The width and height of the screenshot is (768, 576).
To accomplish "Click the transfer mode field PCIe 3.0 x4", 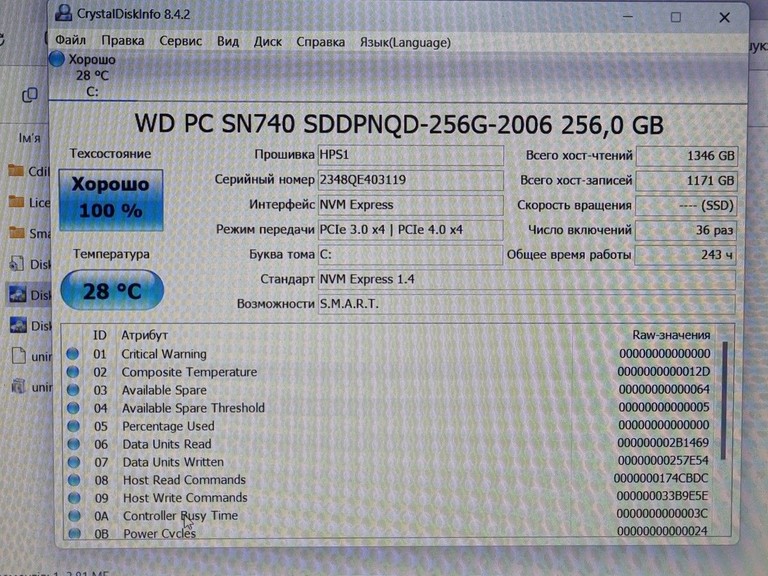I will (x=410, y=230).
